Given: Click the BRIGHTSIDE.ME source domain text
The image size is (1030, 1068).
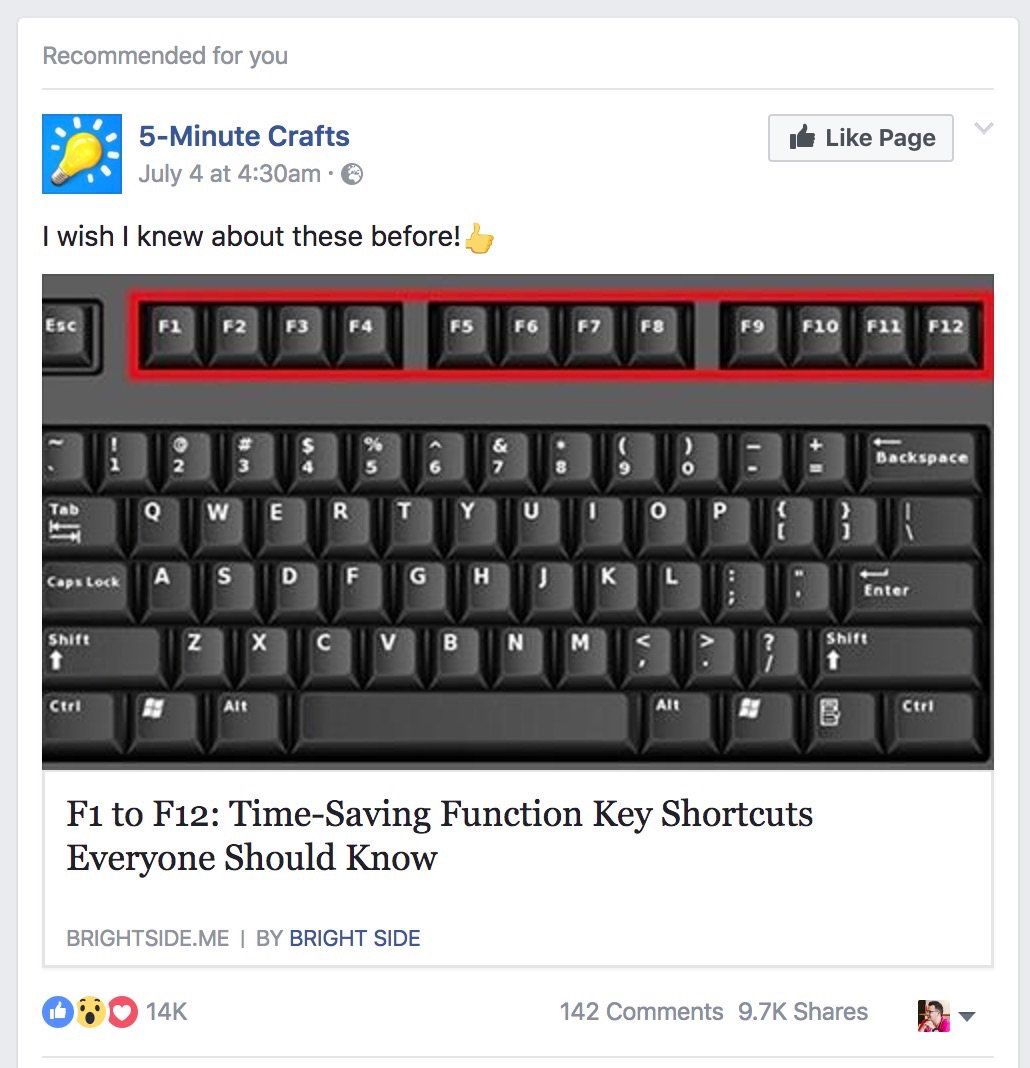Looking at the screenshot, I should coord(147,938).
